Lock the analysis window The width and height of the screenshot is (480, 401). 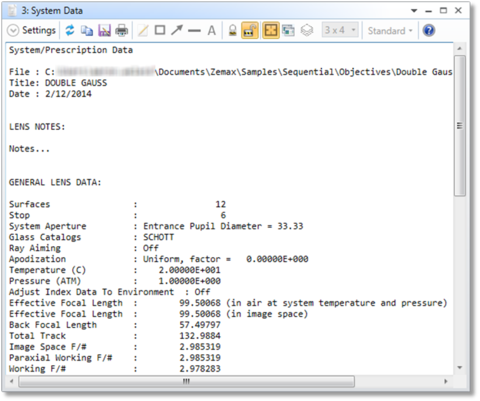click(233, 31)
